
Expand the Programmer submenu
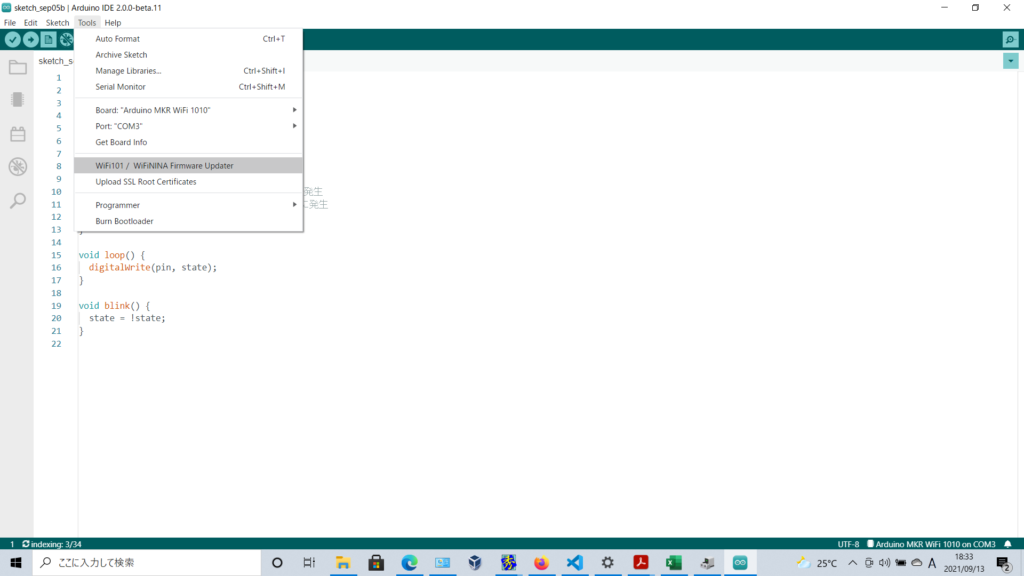tap(188, 205)
